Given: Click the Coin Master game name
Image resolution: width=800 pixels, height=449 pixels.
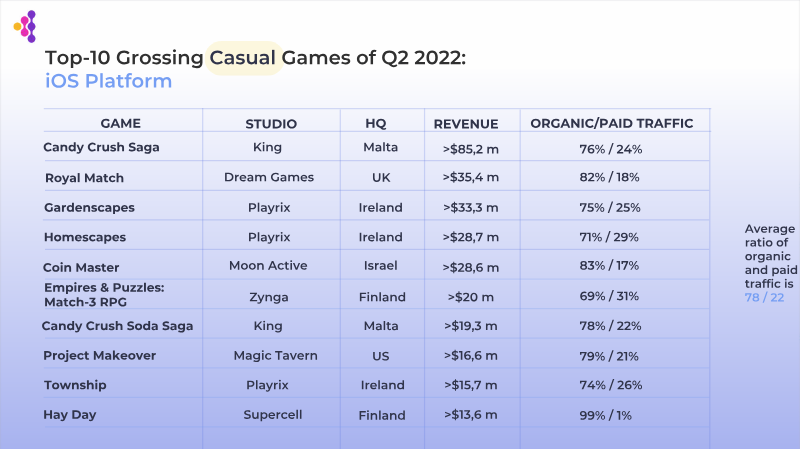Looking at the screenshot, I should click(83, 267).
